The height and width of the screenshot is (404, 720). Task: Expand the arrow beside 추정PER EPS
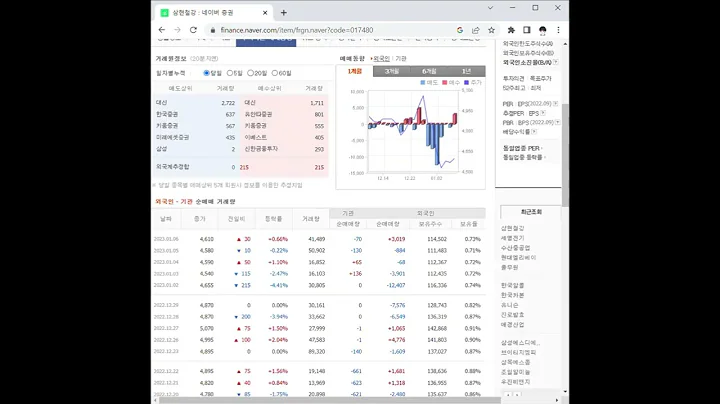[543, 113]
